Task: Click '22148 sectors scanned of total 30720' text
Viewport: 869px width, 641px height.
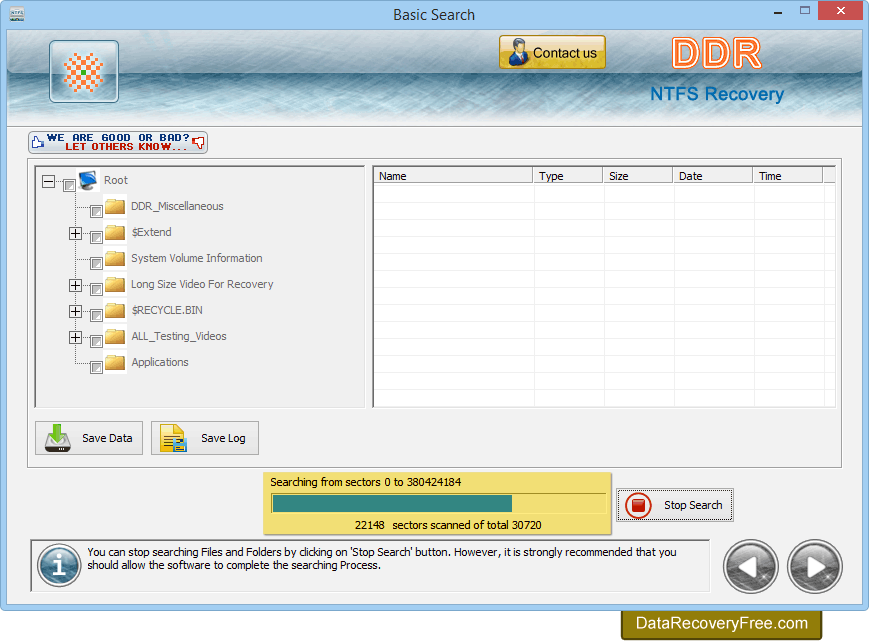Action: (x=448, y=525)
